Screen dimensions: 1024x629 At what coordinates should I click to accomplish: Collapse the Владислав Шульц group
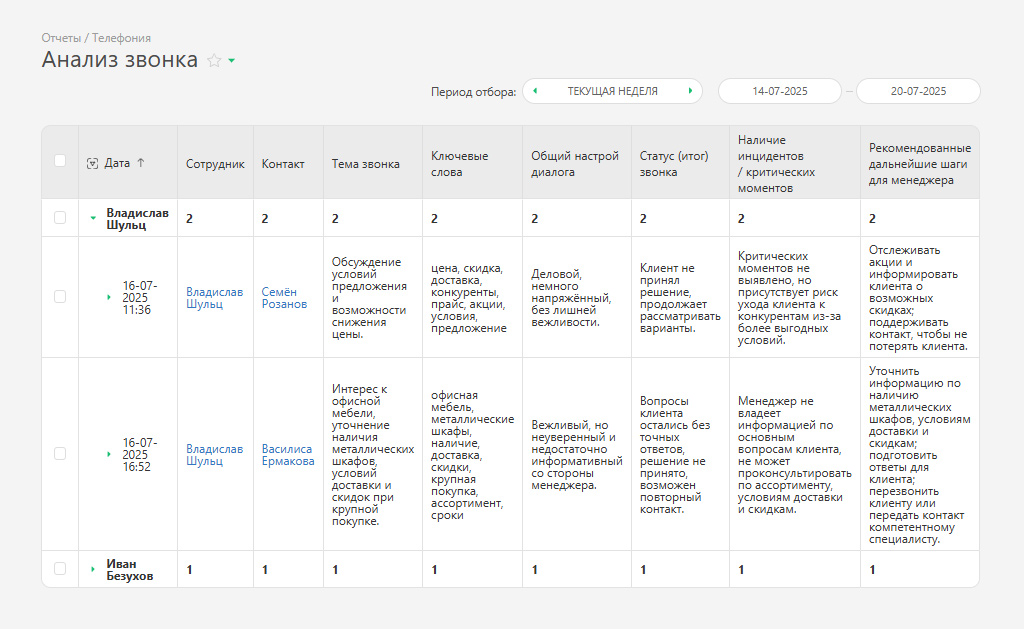(x=93, y=218)
